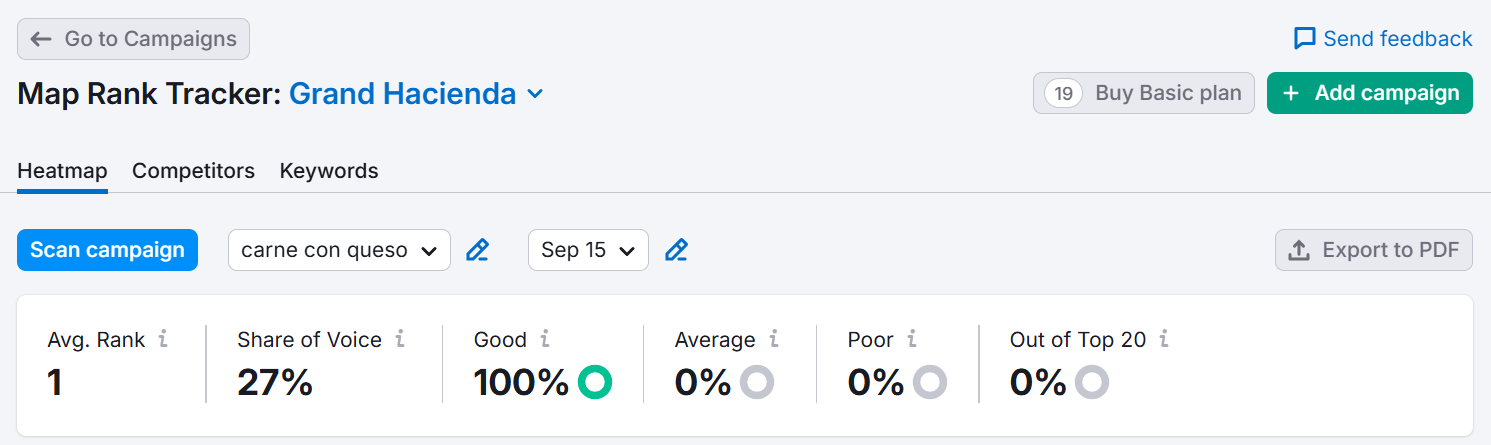Click the info icon beside Poor

[x=912, y=340]
